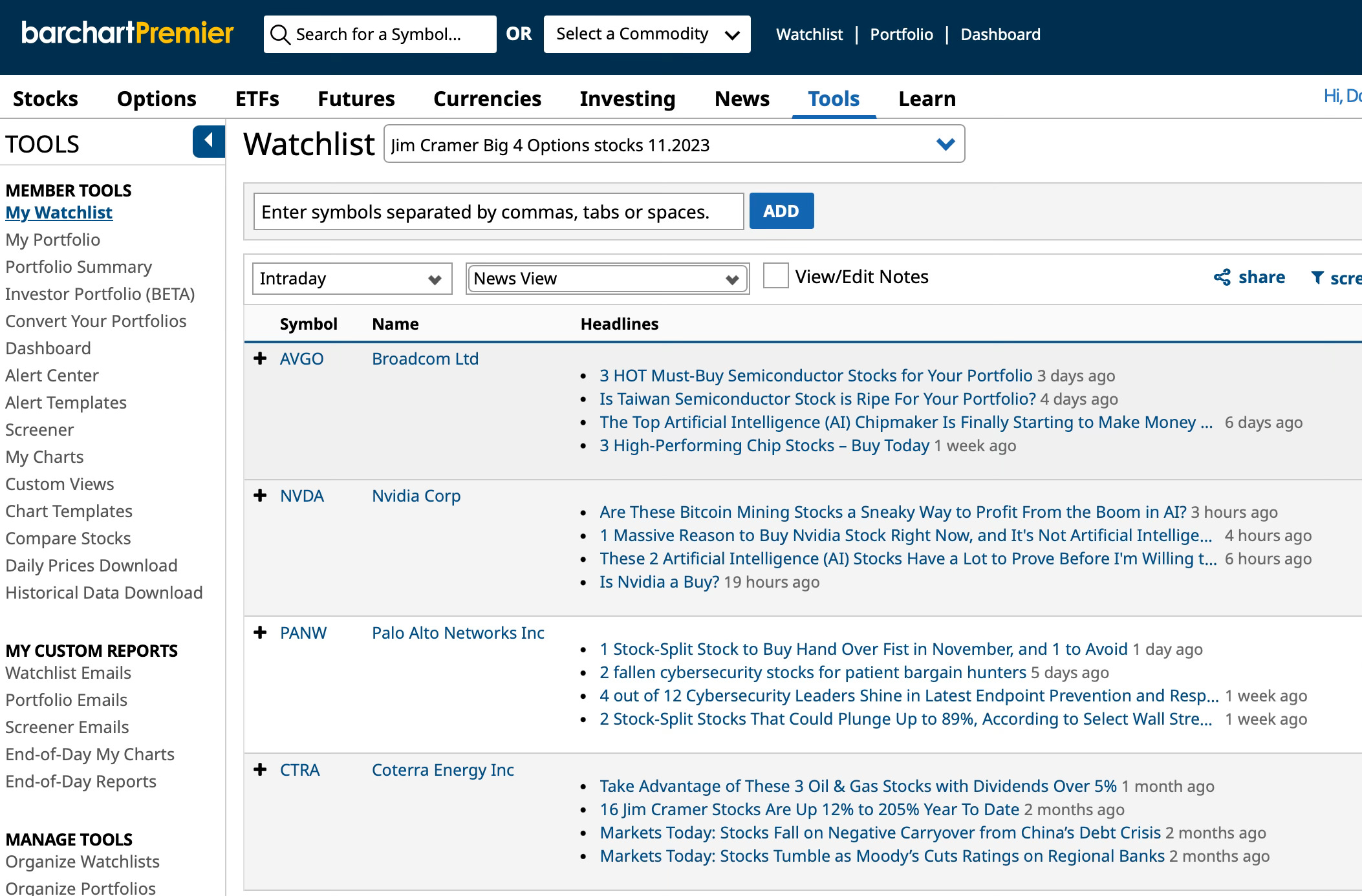Select the Tools tab
Screen dimensions: 1362x896
tap(834, 98)
